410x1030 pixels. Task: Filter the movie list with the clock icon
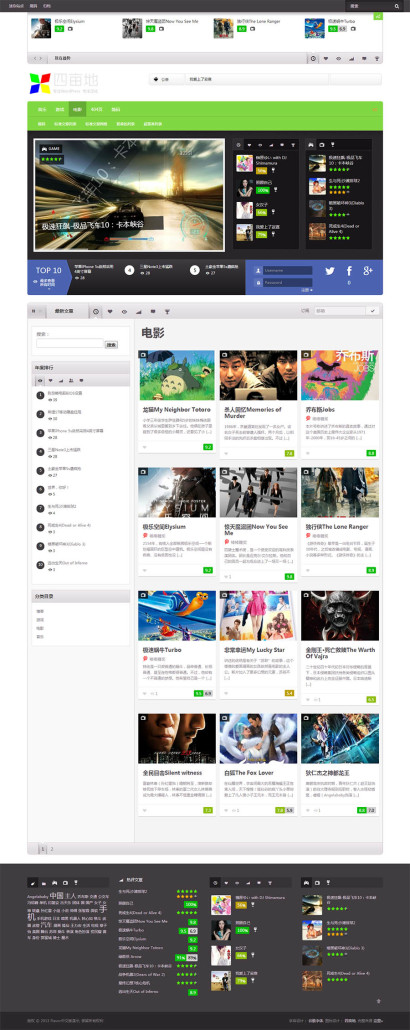pos(96,311)
